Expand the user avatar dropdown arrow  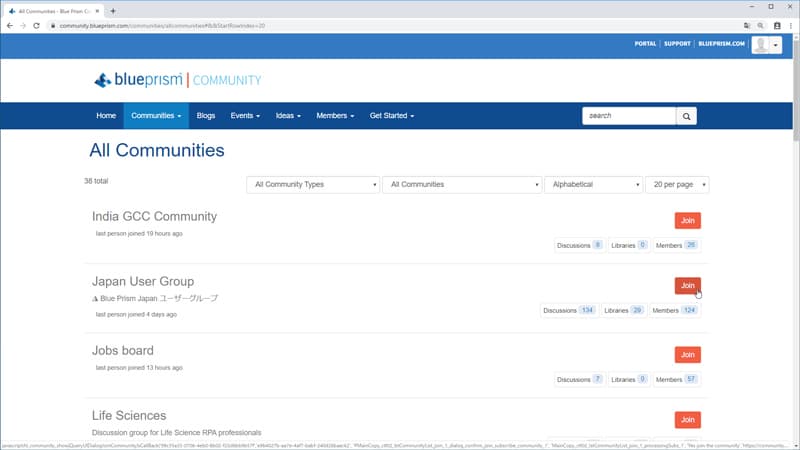coord(776,45)
